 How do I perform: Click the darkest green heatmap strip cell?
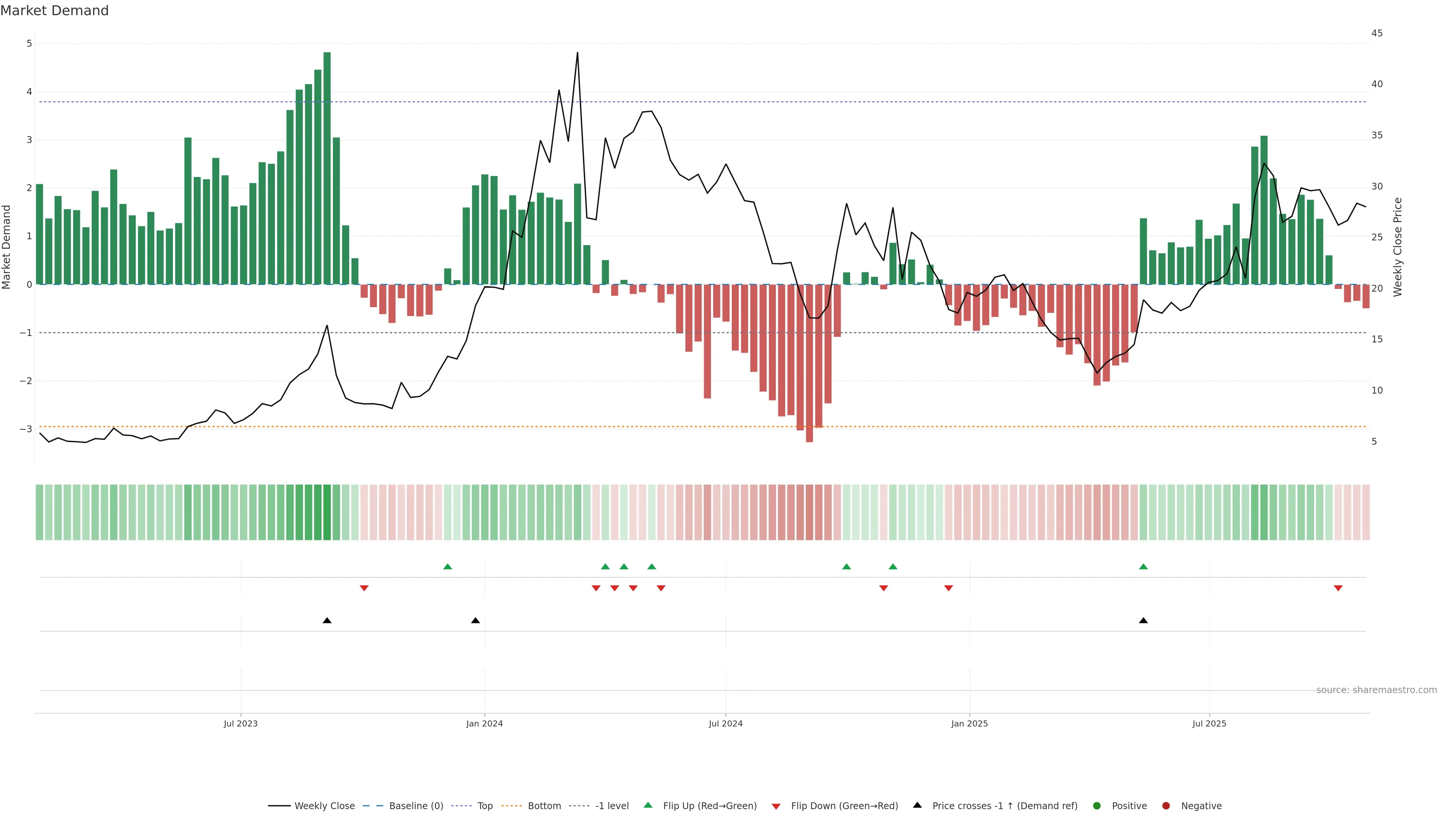click(x=327, y=512)
